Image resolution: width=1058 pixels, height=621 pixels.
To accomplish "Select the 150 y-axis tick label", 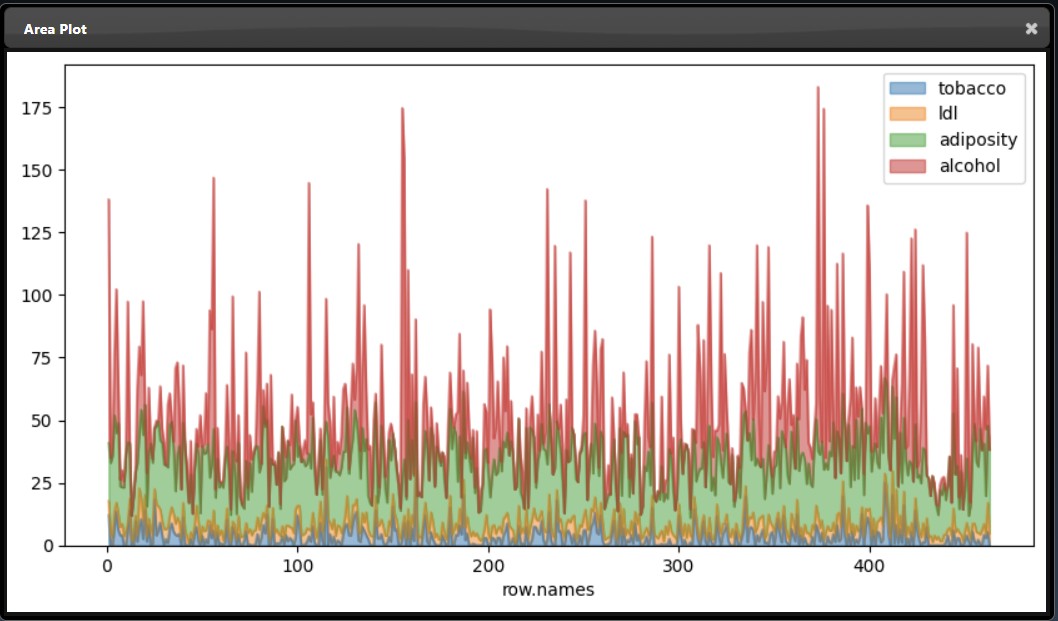I will click(x=40, y=171).
